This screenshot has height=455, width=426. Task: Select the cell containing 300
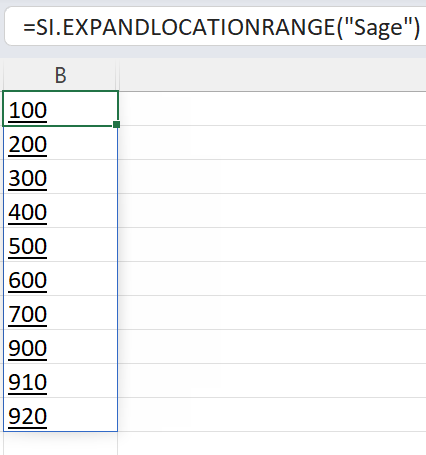point(60,177)
